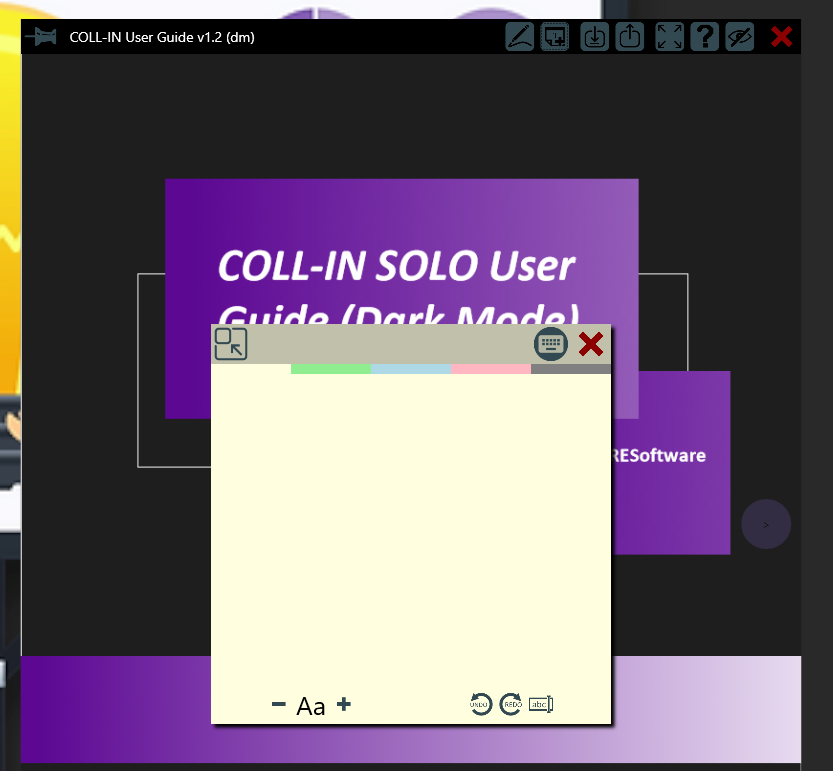Shrink the note with the resize arrow icon
Screen dimensions: 833x771
[231, 344]
